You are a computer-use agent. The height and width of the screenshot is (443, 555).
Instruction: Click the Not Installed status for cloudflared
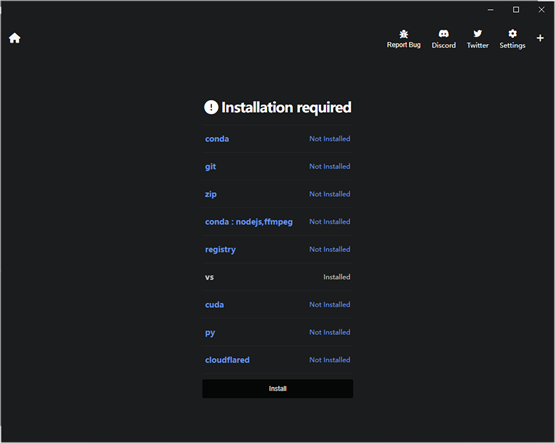(330, 359)
